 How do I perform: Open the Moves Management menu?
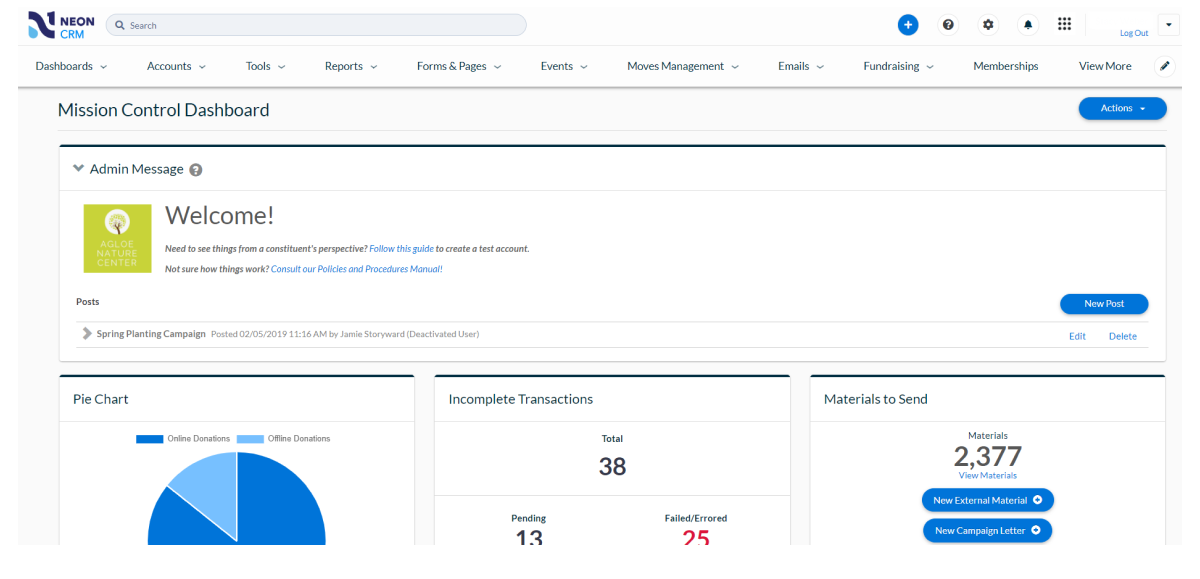(x=683, y=66)
